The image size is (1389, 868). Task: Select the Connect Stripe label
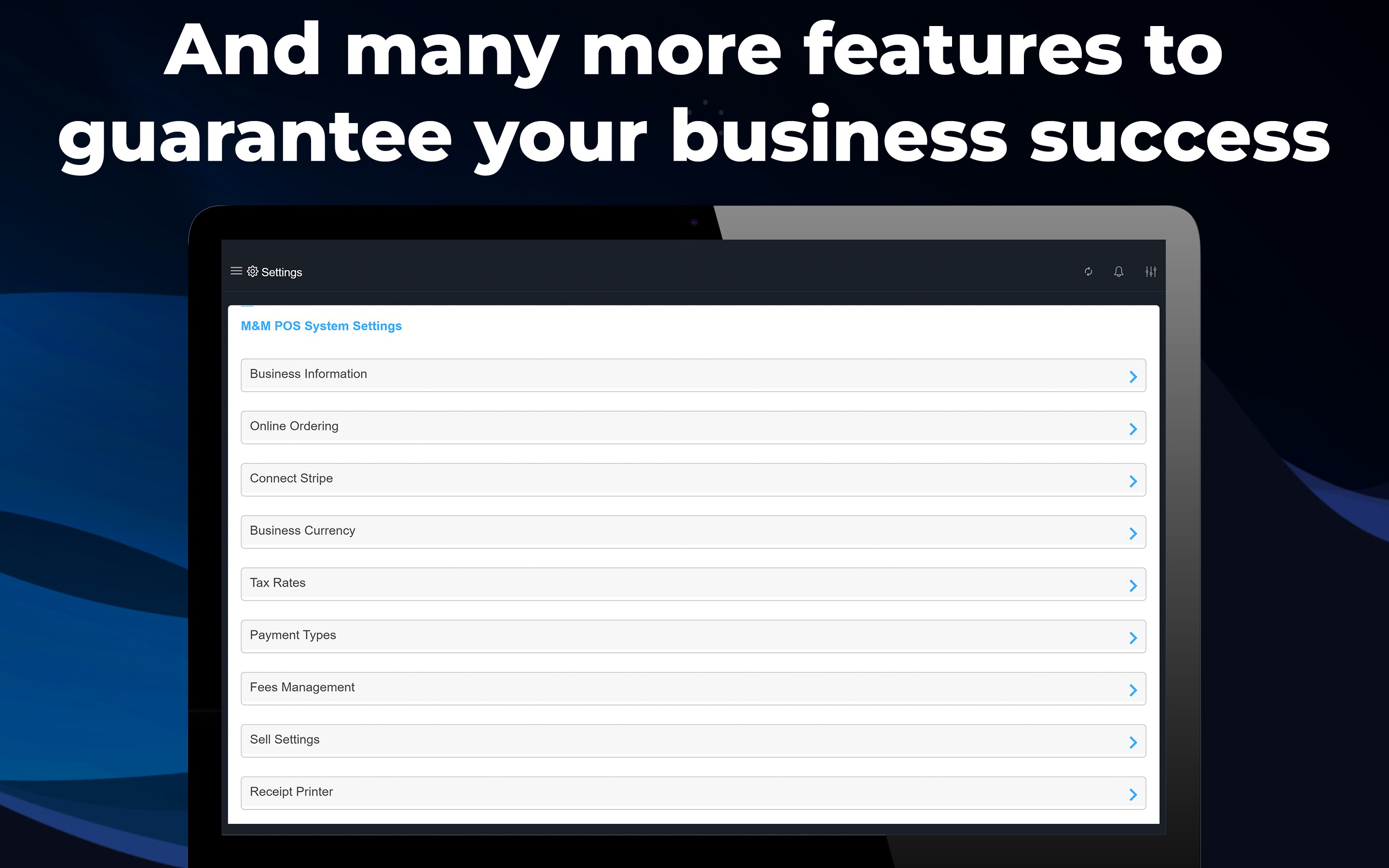[291, 478]
